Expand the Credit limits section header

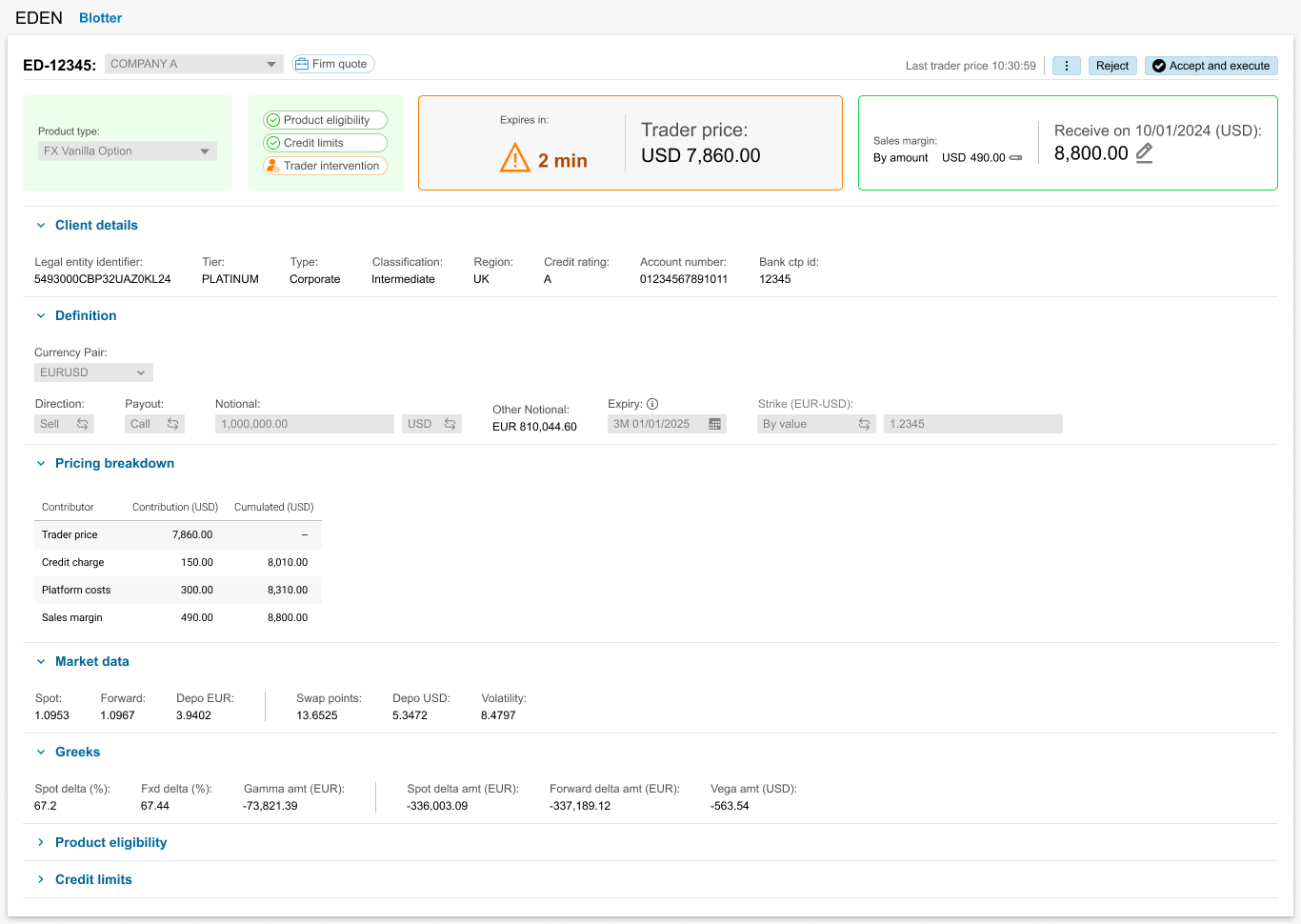93,879
